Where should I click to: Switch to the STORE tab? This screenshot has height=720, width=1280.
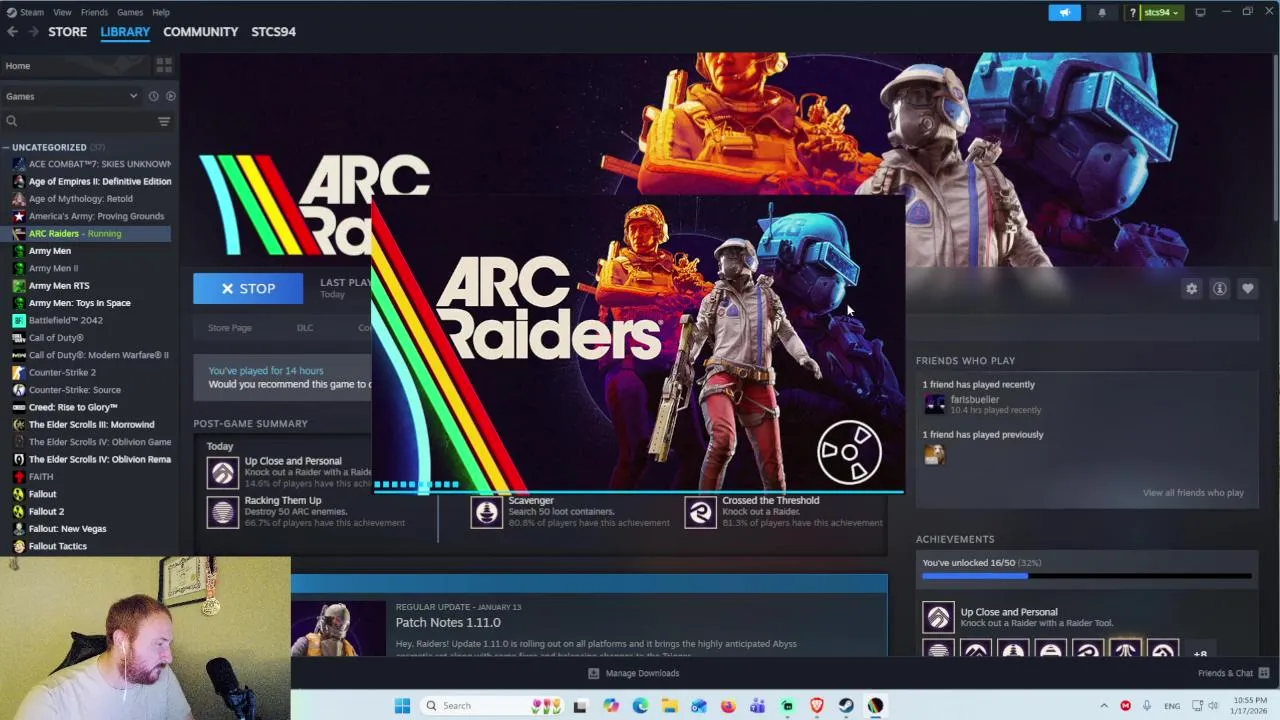68,32
